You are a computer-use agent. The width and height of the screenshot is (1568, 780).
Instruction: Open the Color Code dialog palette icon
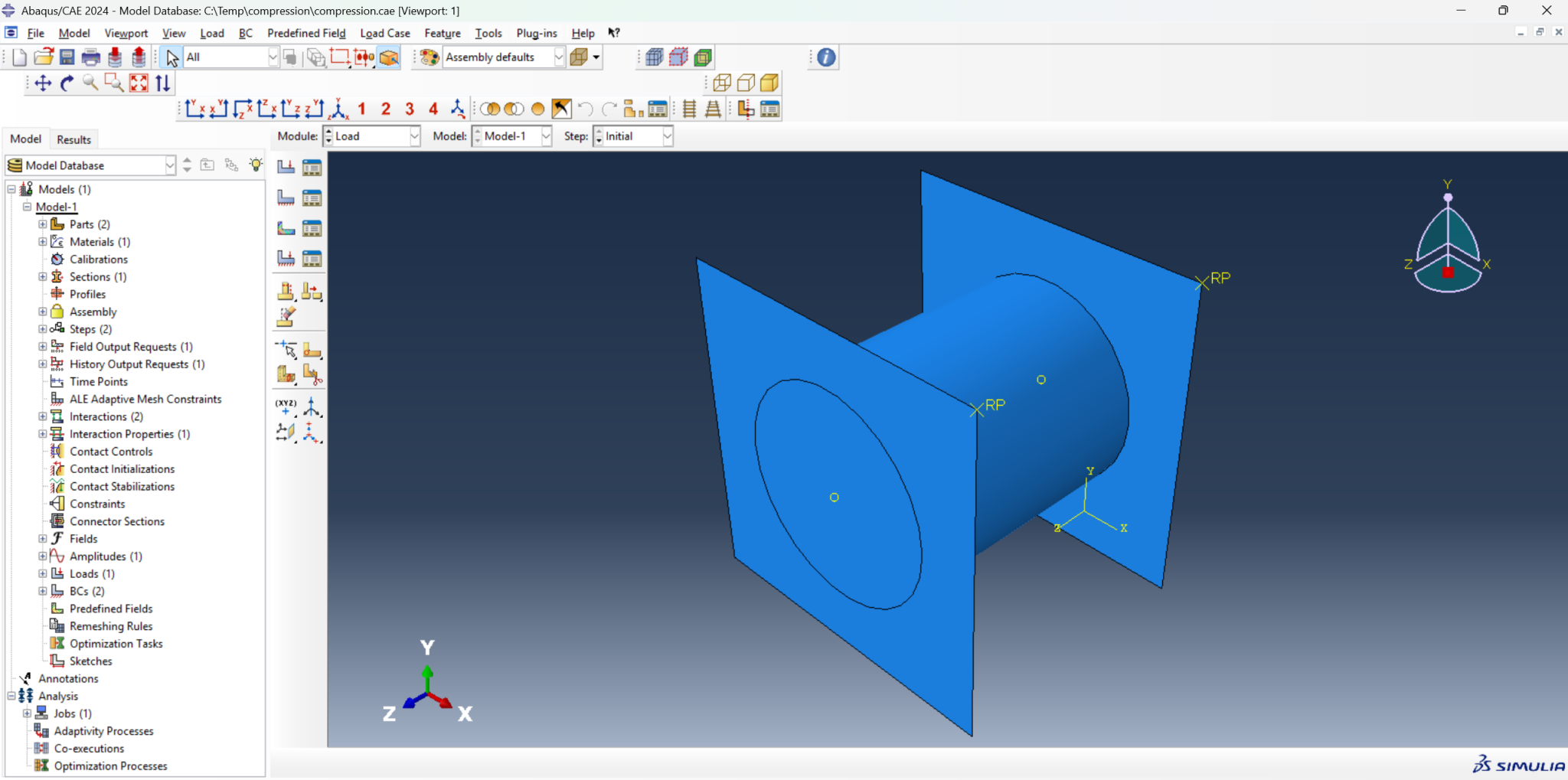430,57
